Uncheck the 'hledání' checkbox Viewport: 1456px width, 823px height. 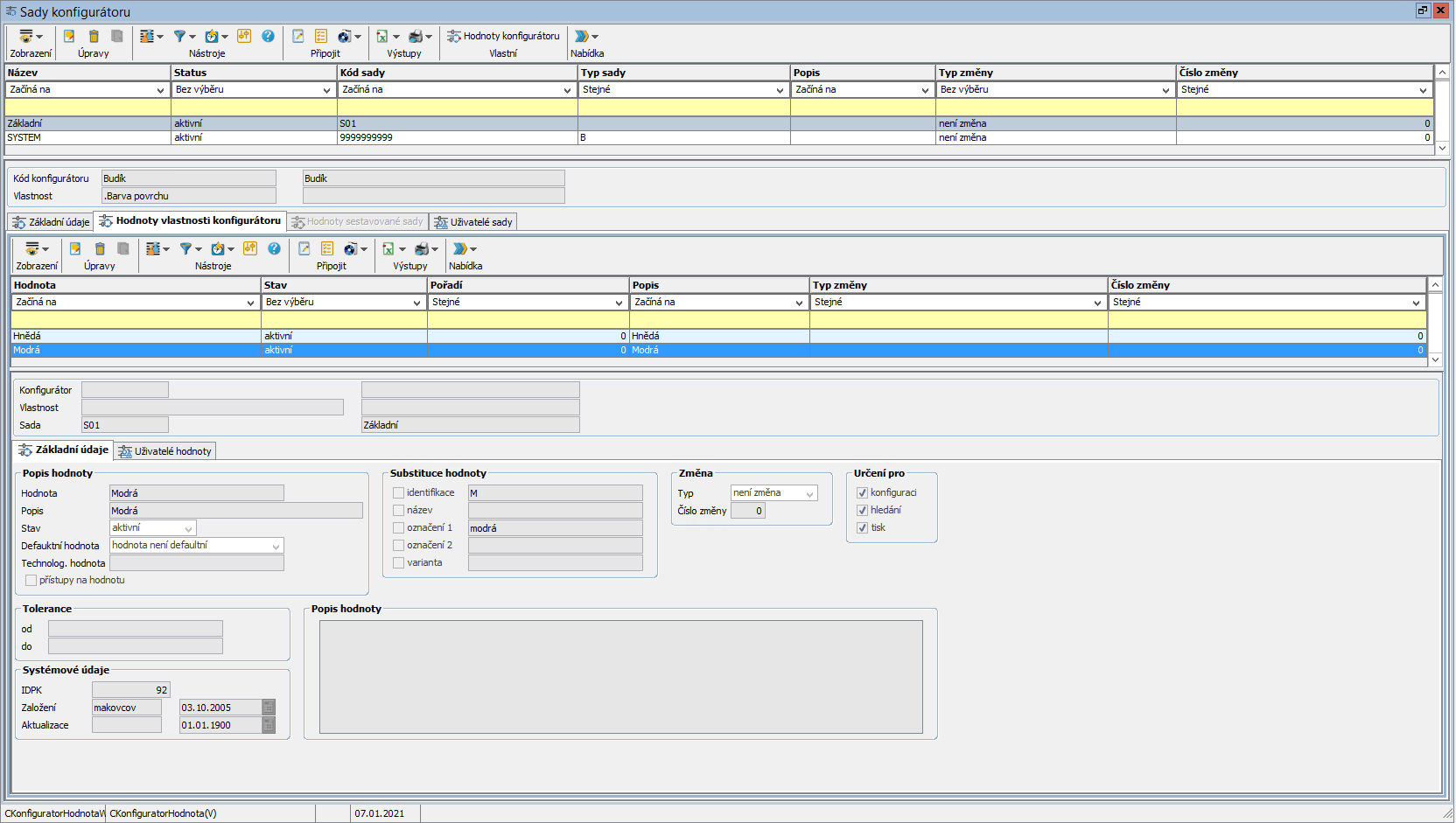(862, 510)
